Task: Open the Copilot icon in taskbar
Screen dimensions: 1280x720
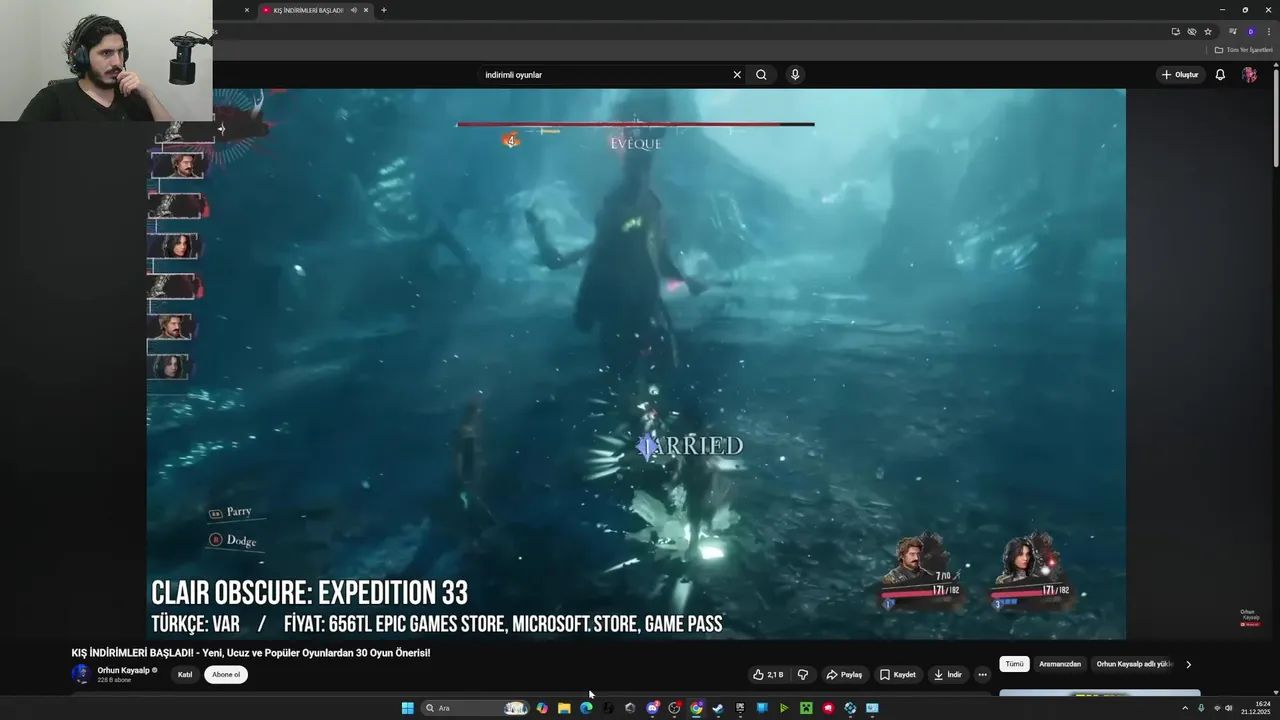Action: (542, 708)
